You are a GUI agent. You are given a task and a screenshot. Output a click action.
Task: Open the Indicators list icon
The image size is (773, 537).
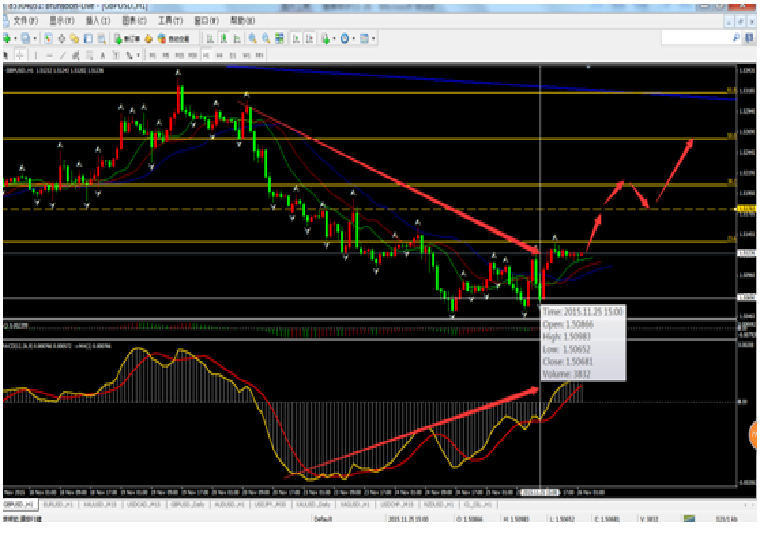[x=325, y=39]
